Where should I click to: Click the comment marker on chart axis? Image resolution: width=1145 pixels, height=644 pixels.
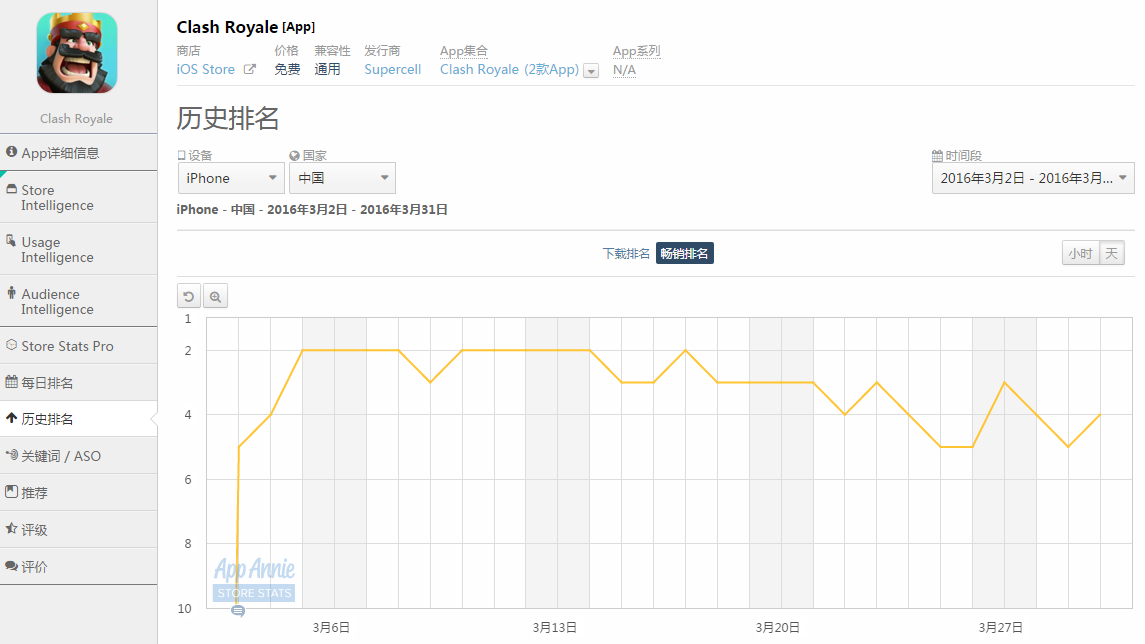238,611
